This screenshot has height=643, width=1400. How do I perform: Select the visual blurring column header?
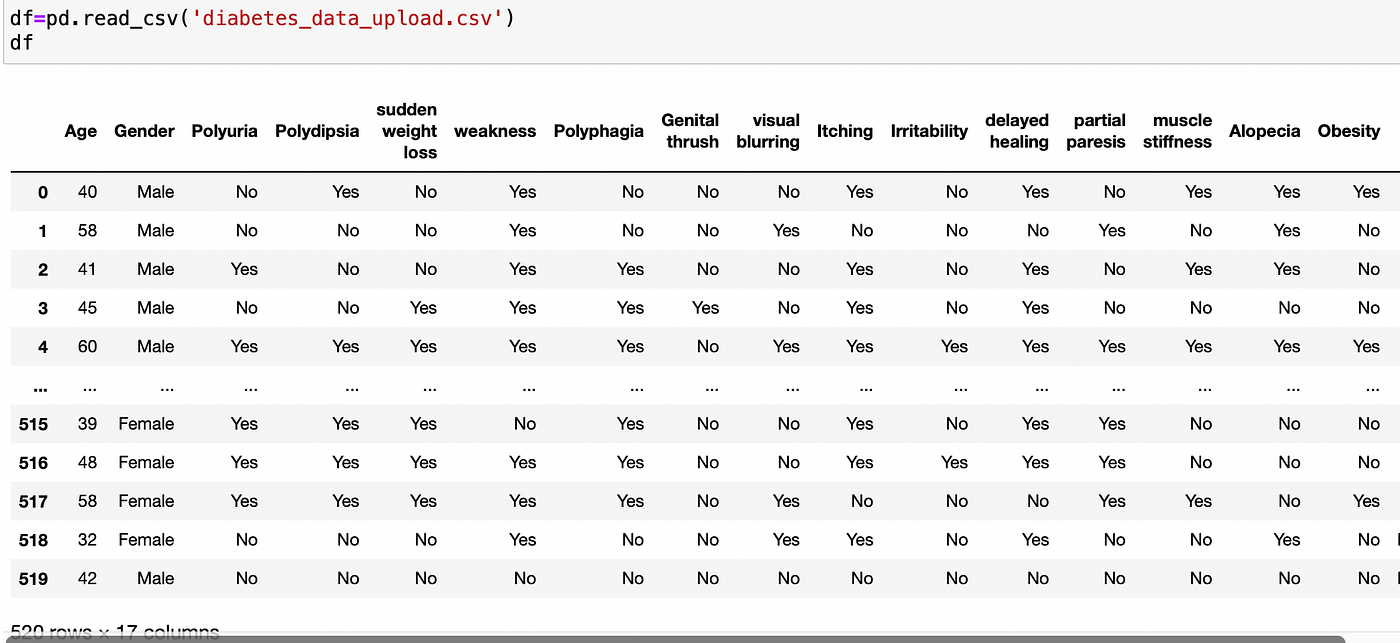click(x=768, y=131)
